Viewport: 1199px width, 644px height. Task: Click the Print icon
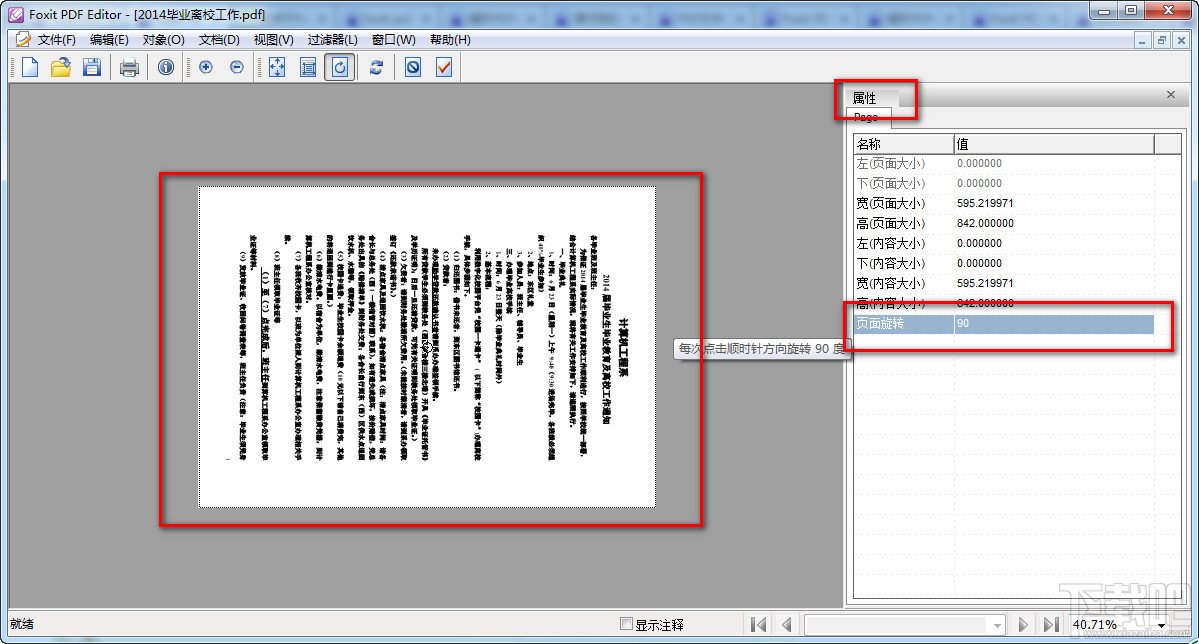tap(130, 67)
